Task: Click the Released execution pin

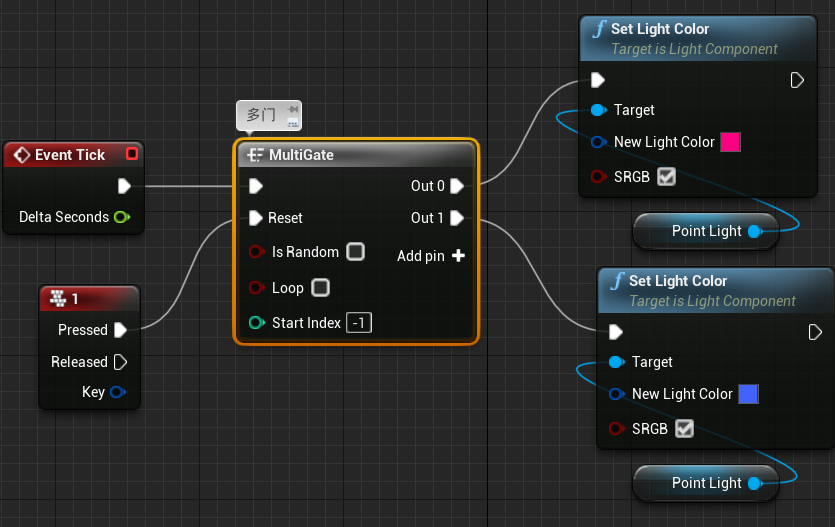Action: (120, 362)
